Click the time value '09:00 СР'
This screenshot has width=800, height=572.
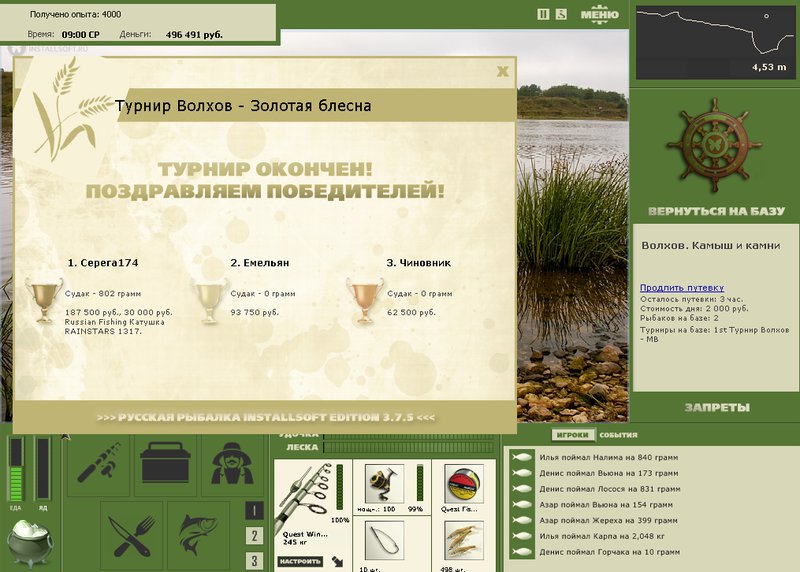tap(80, 35)
